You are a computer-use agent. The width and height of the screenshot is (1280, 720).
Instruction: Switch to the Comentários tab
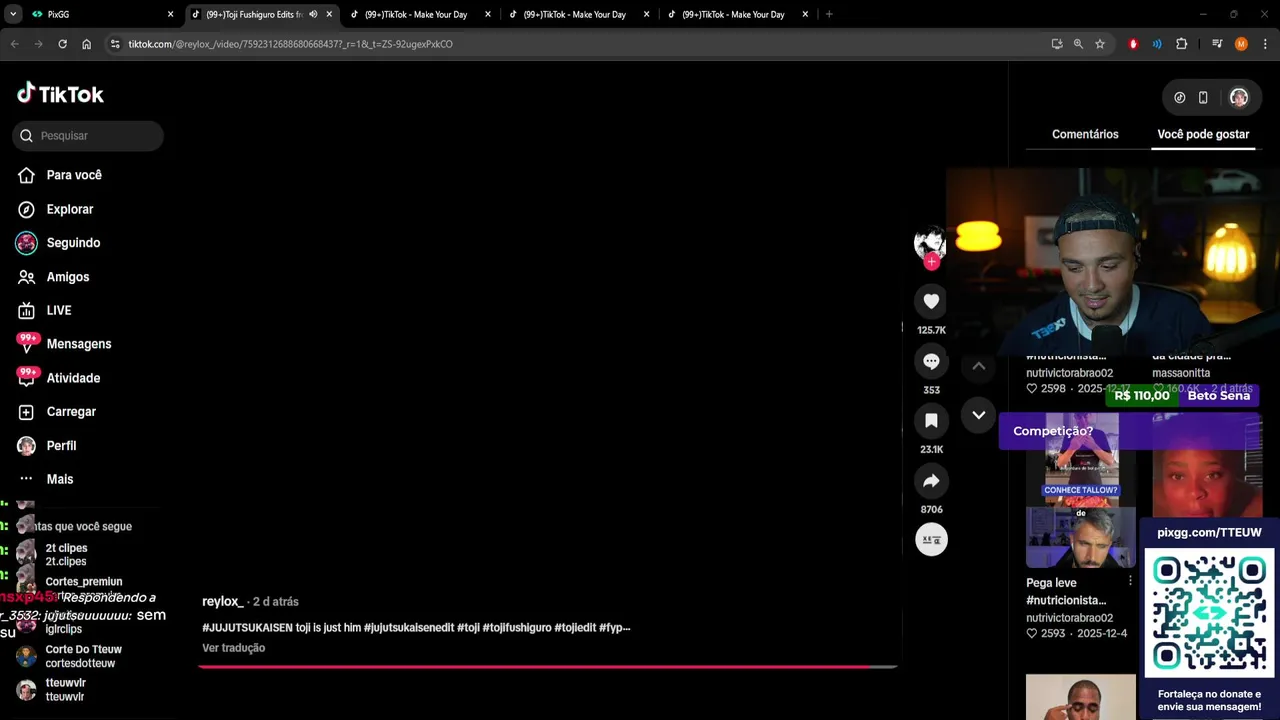(1085, 134)
